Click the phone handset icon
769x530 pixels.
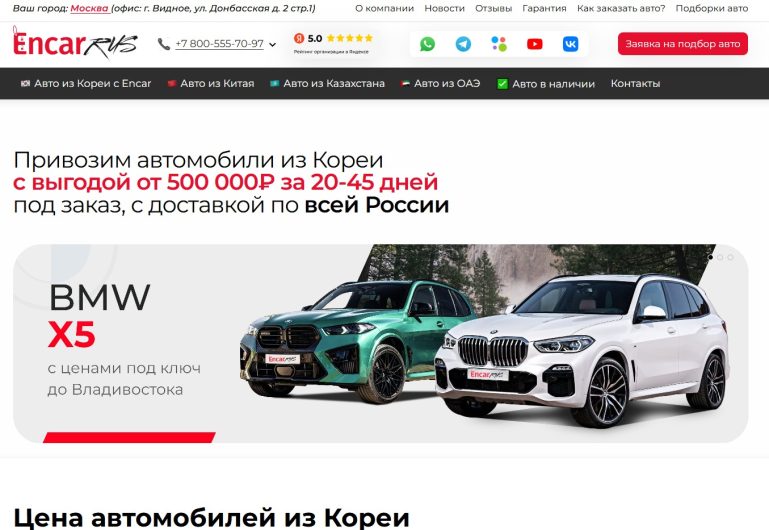tap(164, 44)
